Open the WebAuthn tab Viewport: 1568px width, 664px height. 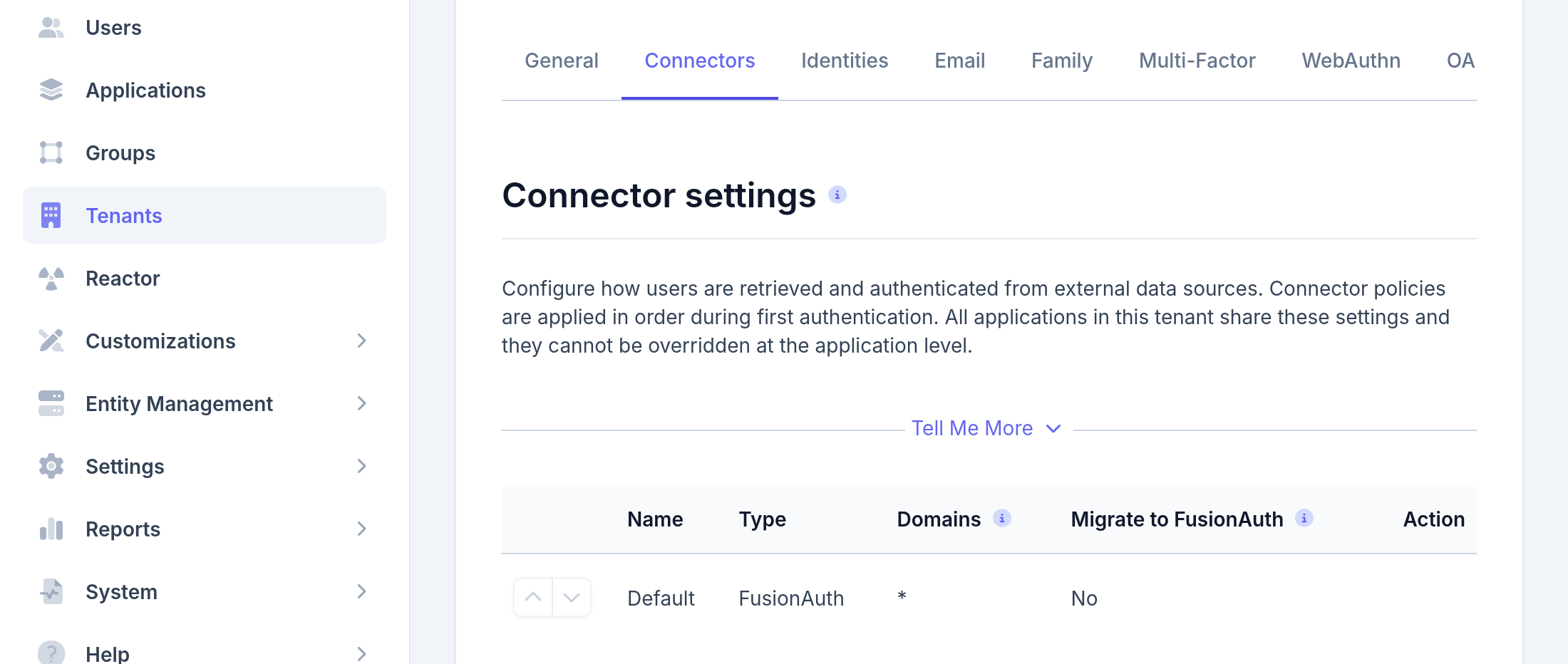tap(1351, 61)
